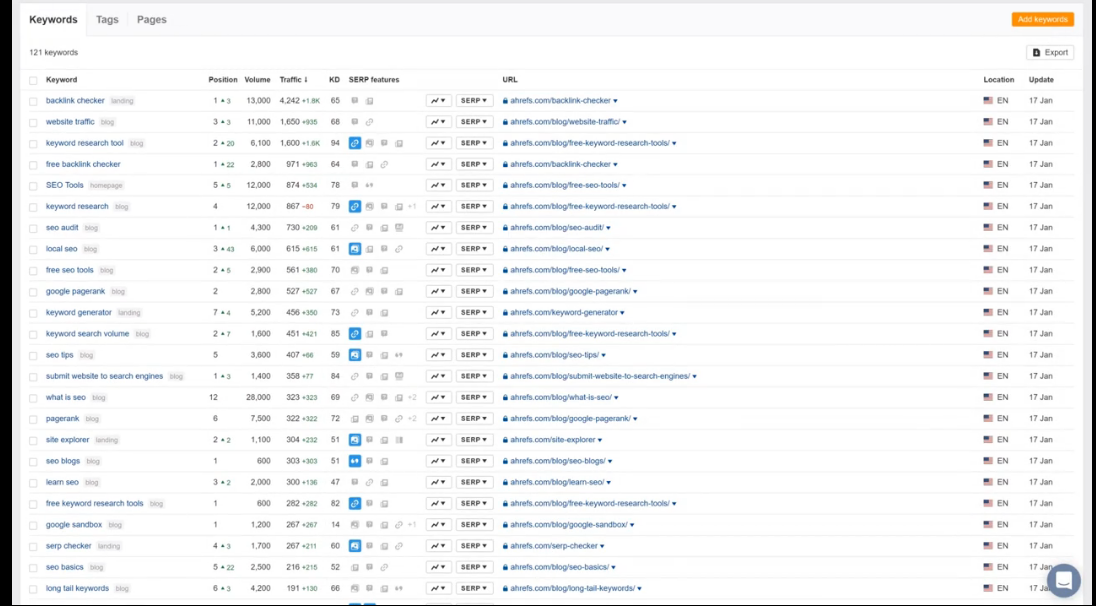Tick checkbox for backlink checker keyword
The image size is (1096, 606).
tap(33, 101)
